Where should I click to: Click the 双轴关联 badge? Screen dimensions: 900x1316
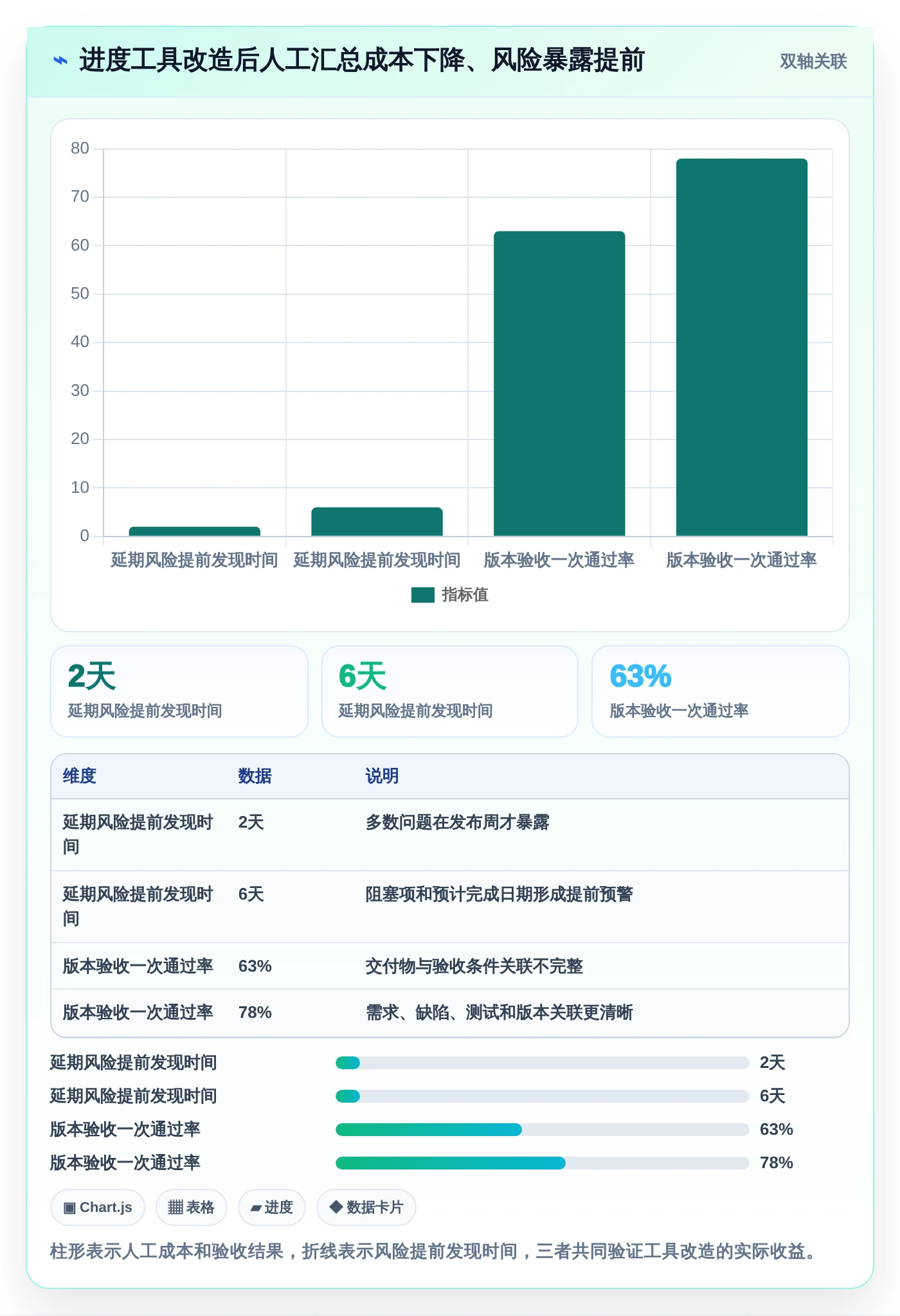pos(813,61)
